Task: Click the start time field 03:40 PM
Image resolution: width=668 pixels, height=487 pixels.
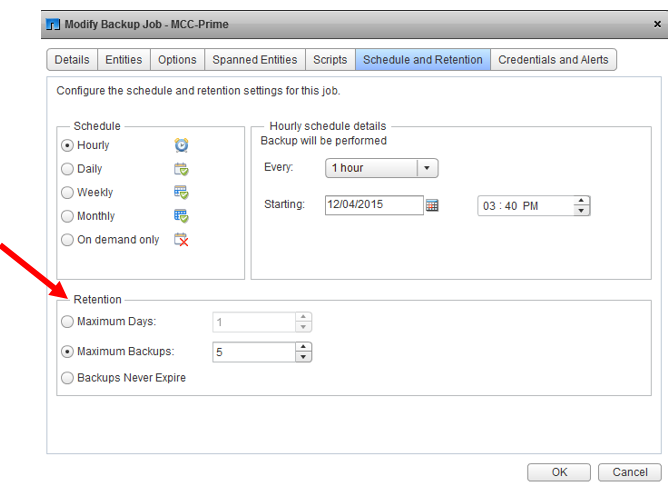Action: click(x=526, y=206)
